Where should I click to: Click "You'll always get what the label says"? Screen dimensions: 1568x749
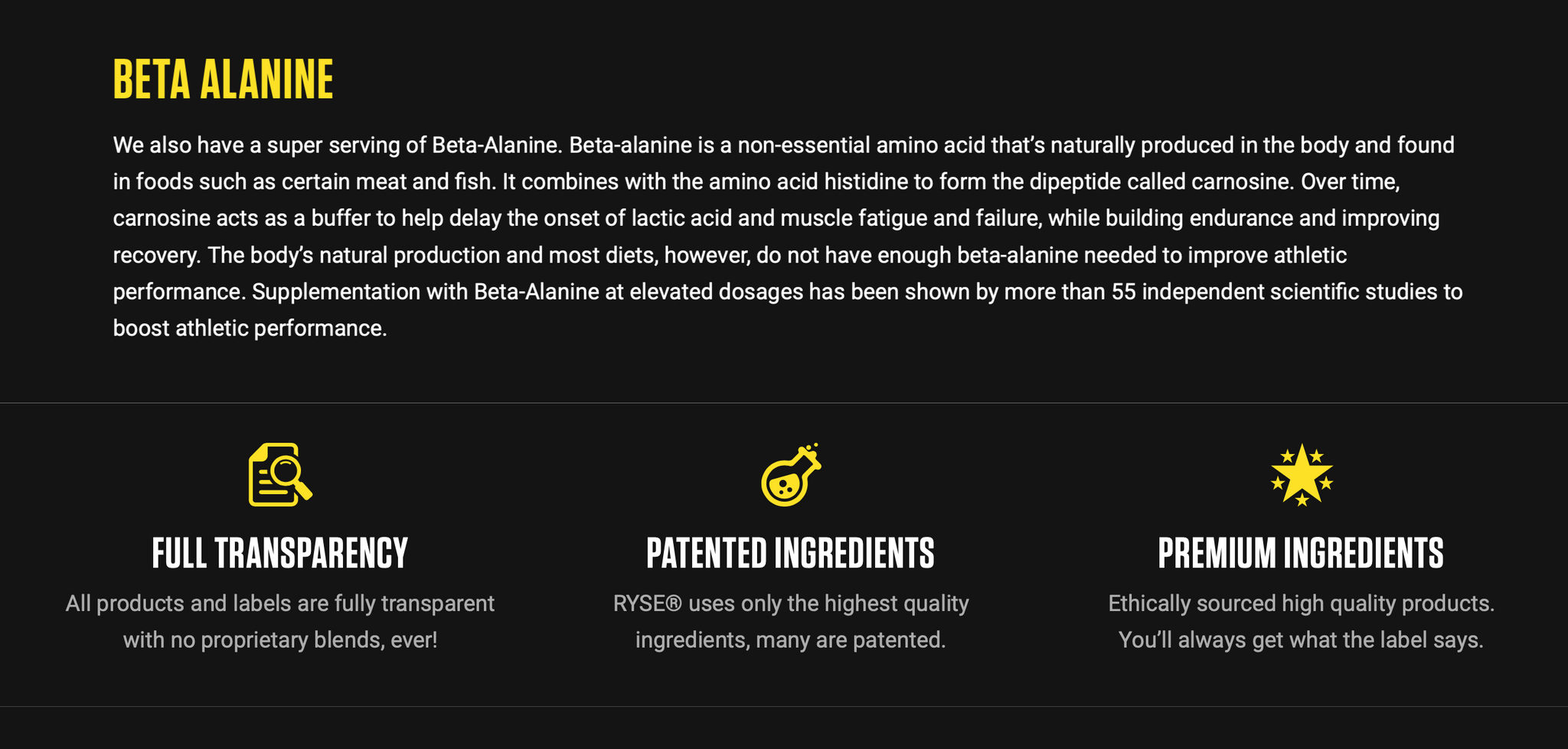(1301, 639)
